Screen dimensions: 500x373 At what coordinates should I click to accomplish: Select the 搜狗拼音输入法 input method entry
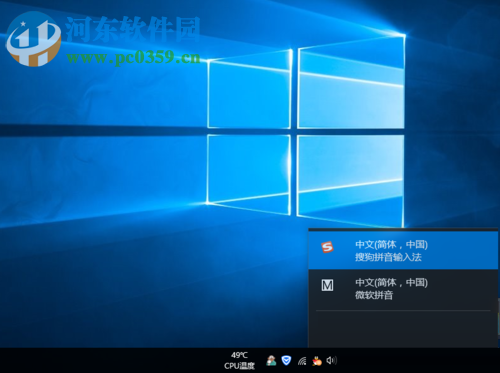point(403,250)
